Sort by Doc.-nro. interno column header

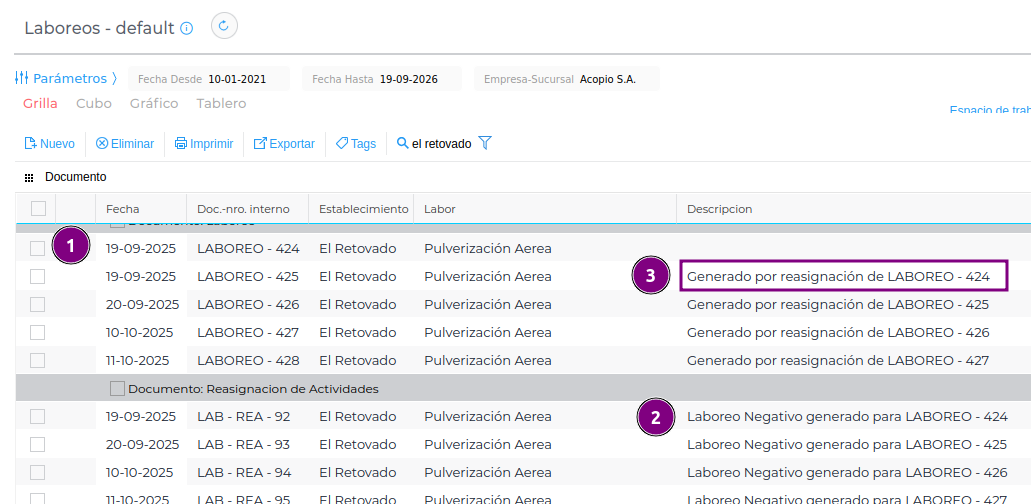point(243,209)
